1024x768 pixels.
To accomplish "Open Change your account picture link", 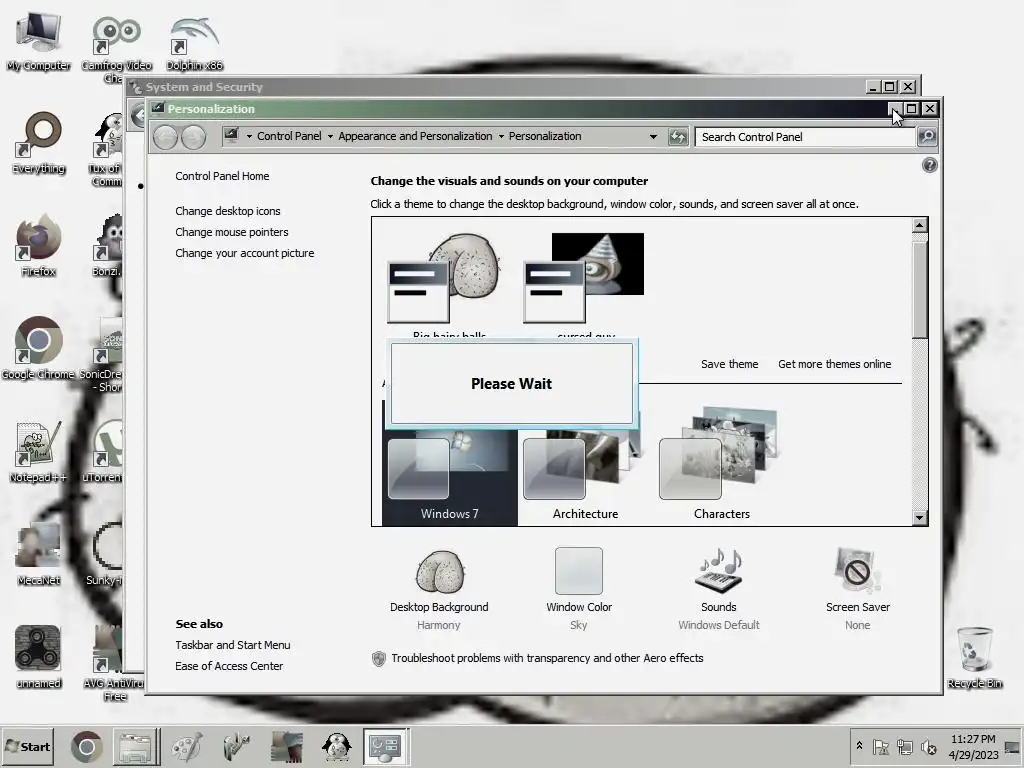I will coord(244,253).
